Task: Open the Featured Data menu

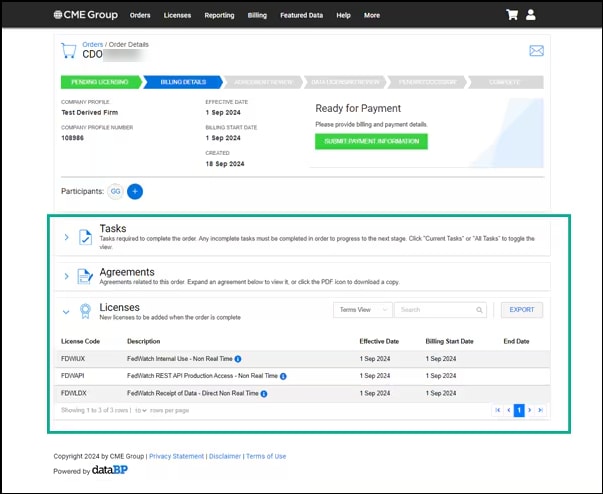Action: click(x=301, y=15)
